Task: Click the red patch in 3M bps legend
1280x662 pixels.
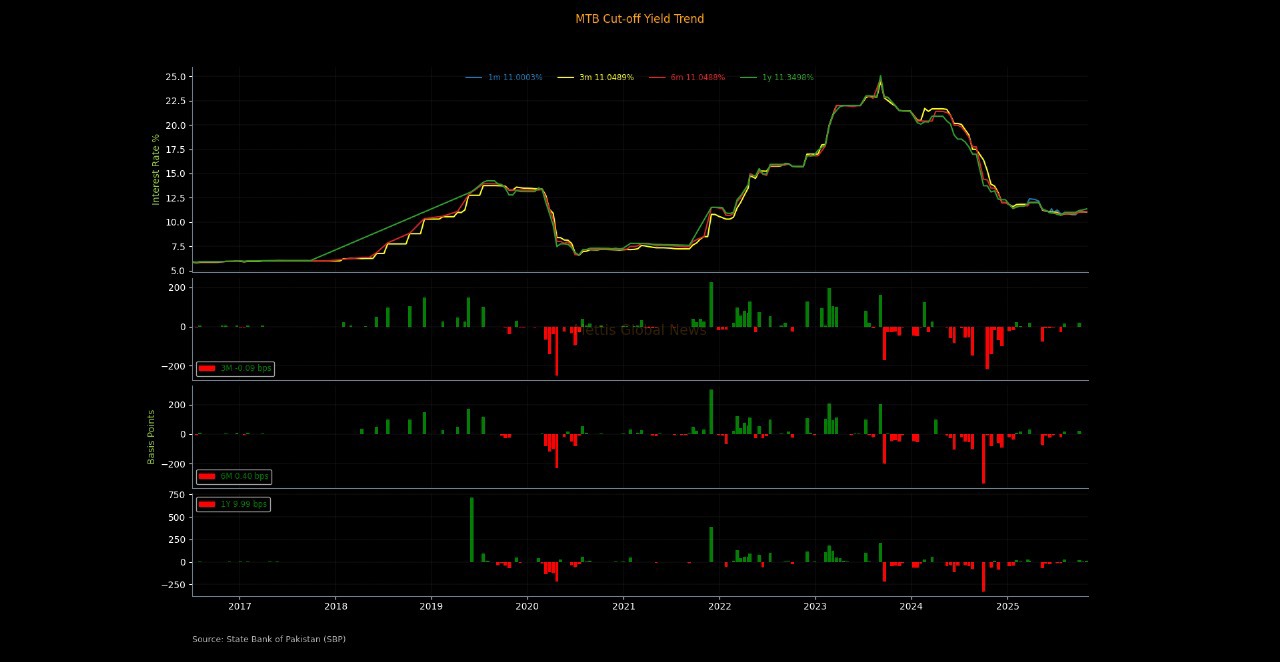Action: point(207,369)
